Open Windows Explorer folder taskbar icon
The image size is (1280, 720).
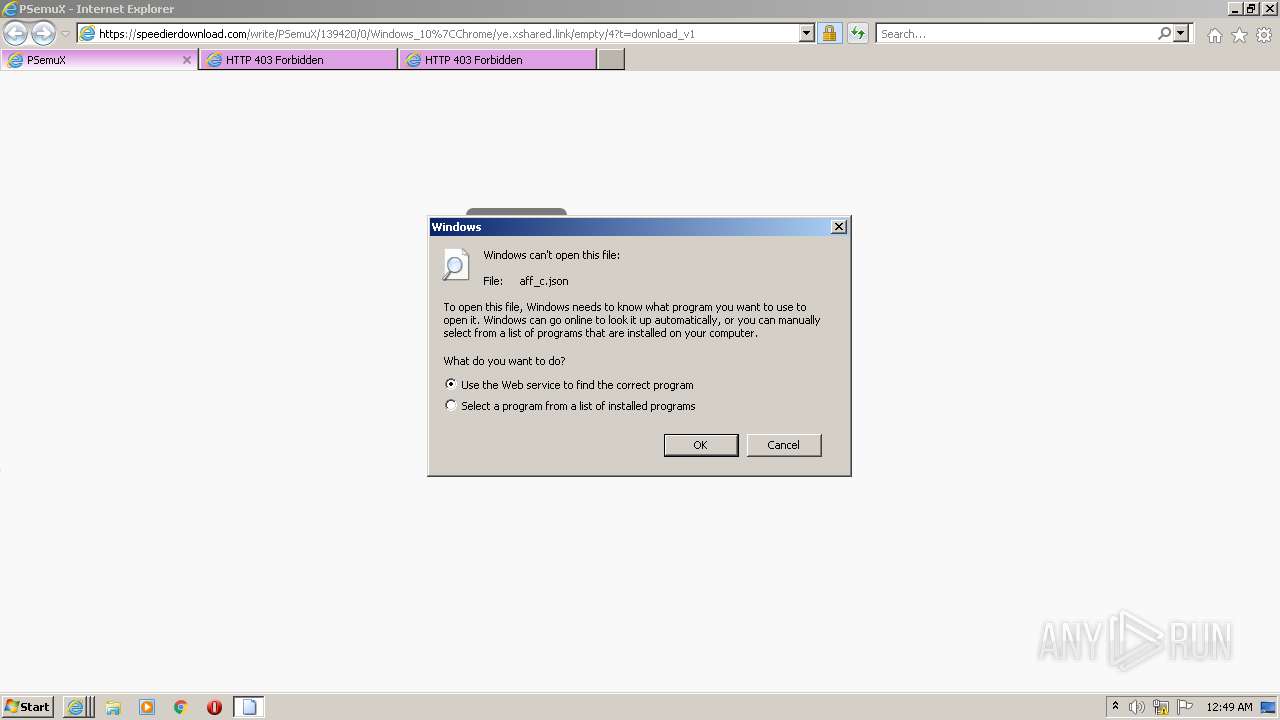(113, 707)
